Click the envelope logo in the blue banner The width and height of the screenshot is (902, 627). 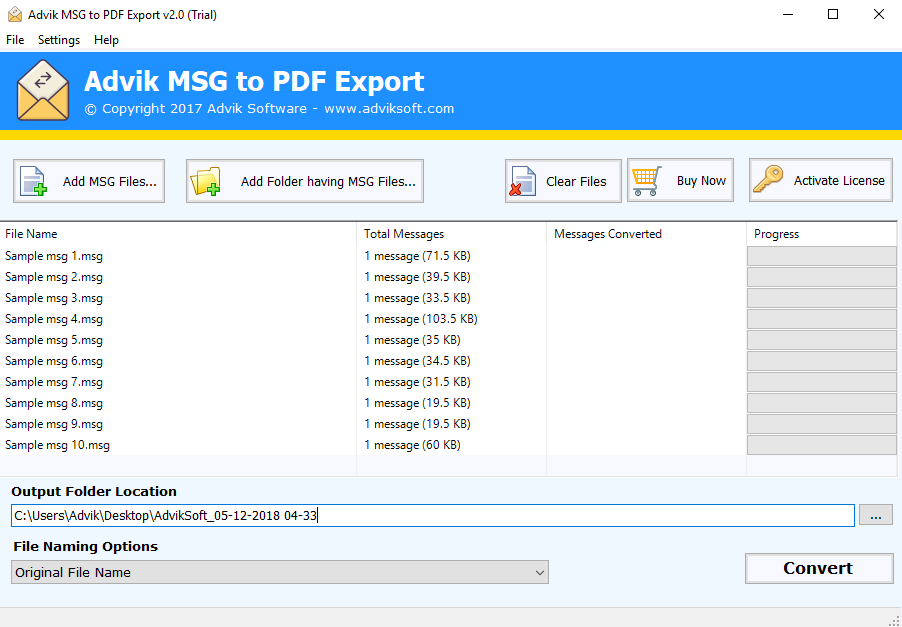43,90
